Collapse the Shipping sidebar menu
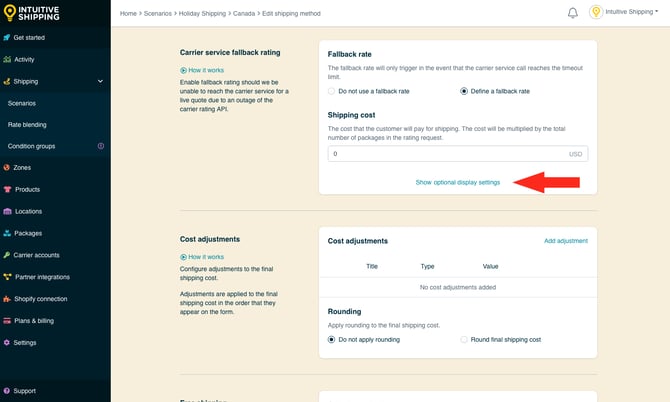This screenshot has height=402, width=670. (100, 81)
